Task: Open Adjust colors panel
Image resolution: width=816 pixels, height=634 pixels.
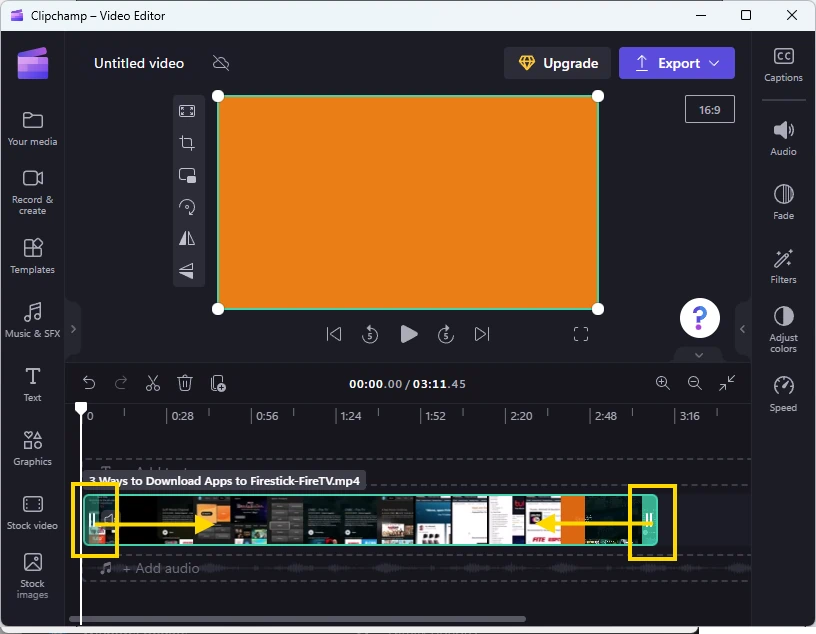Action: pos(783,330)
